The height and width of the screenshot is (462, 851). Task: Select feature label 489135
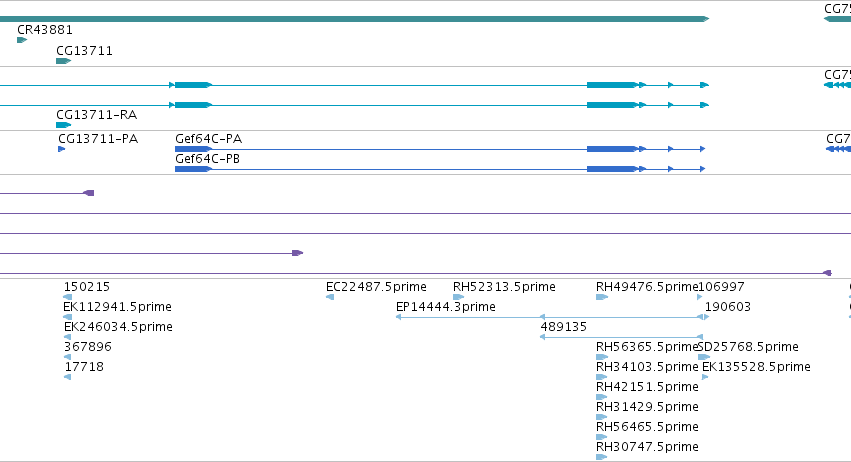[564, 327]
